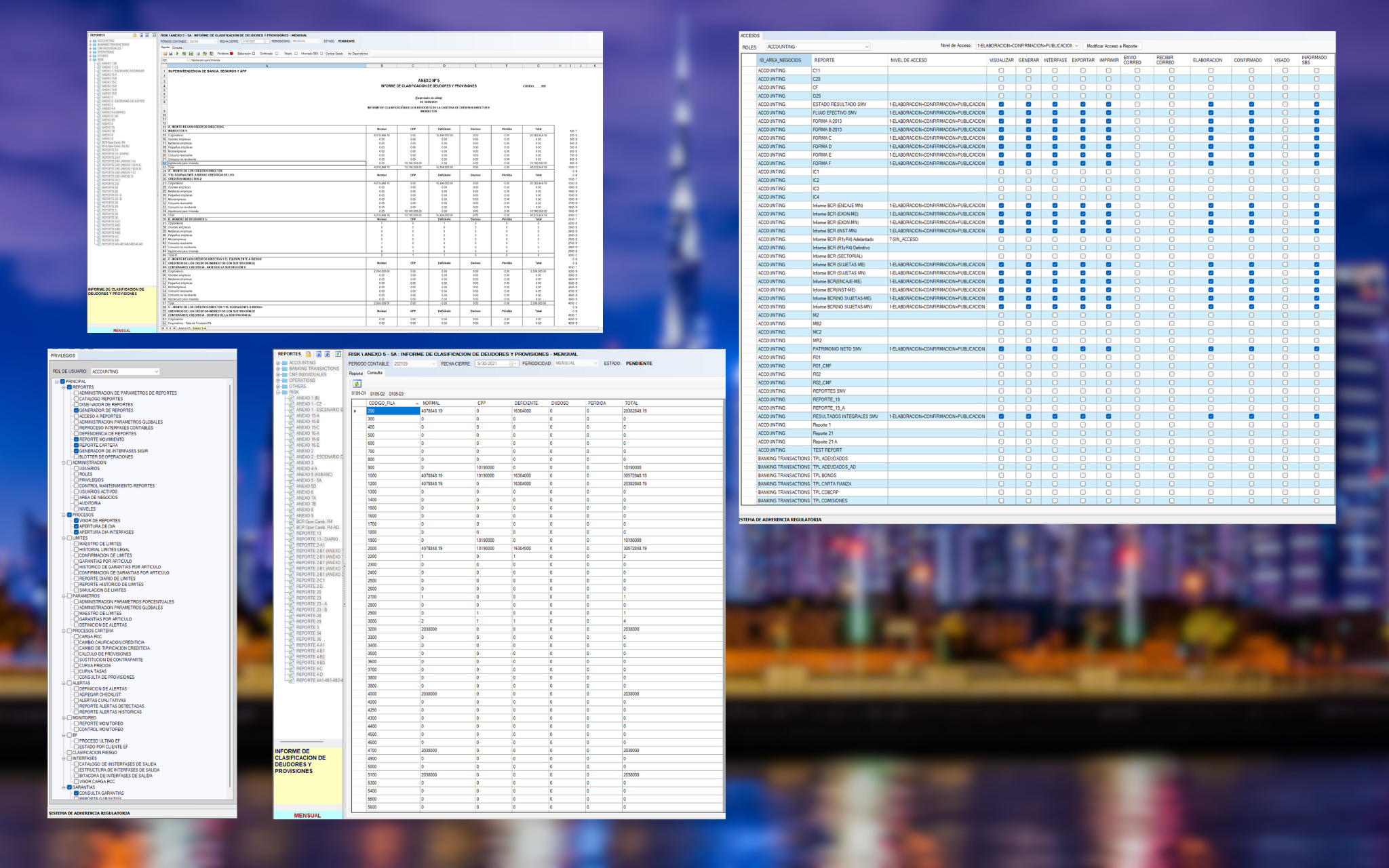
Task: Click the cell reference box in spreadsheet window
Action: pos(175,60)
